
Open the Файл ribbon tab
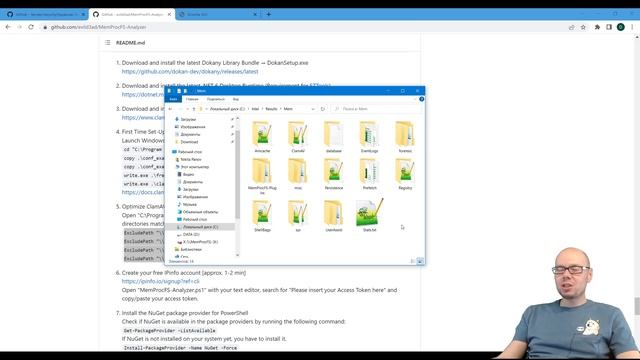click(x=173, y=99)
